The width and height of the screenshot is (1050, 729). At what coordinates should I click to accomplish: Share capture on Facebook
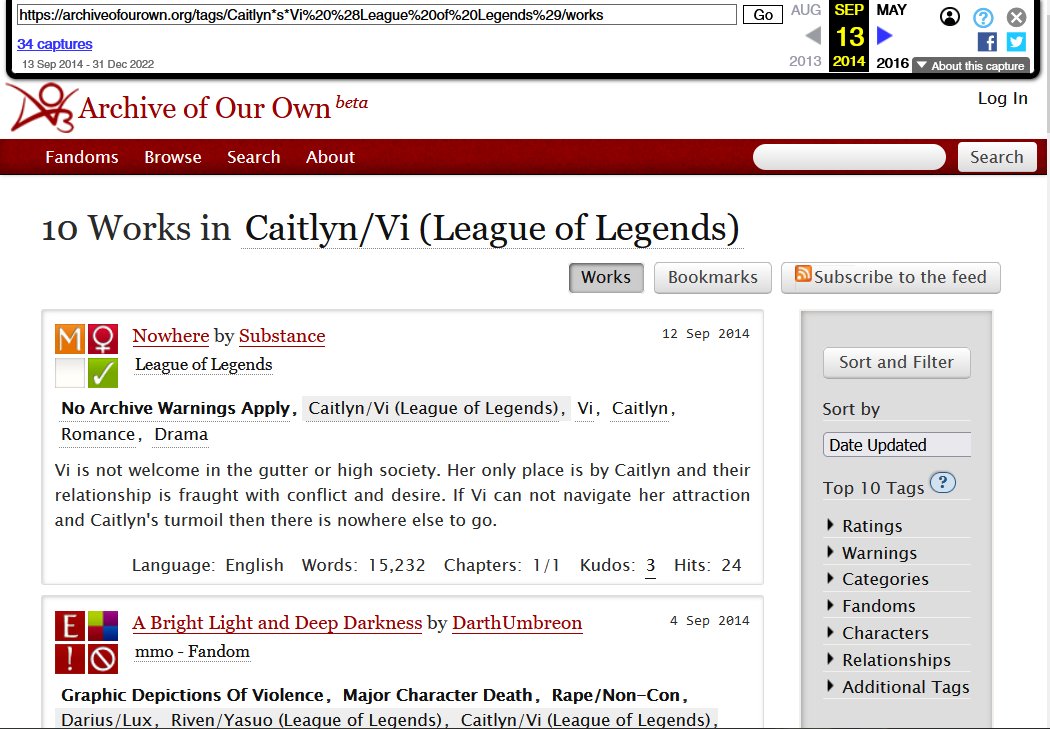pos(987,42)
